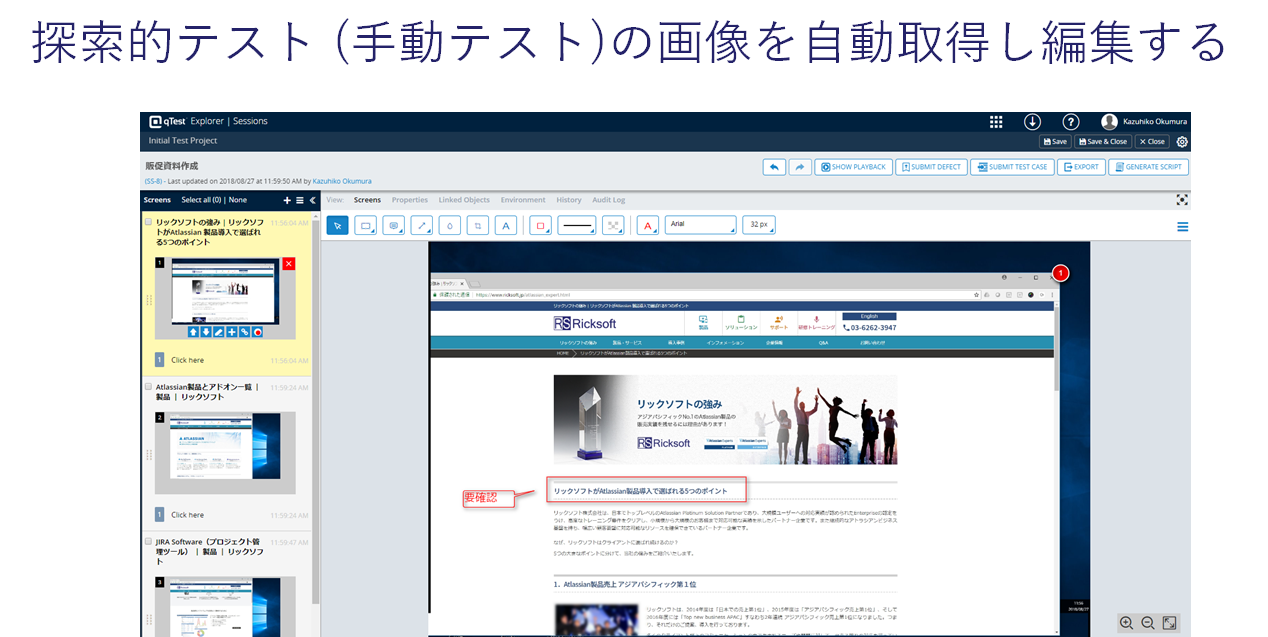Click the redo arrow button

(800, 167)
